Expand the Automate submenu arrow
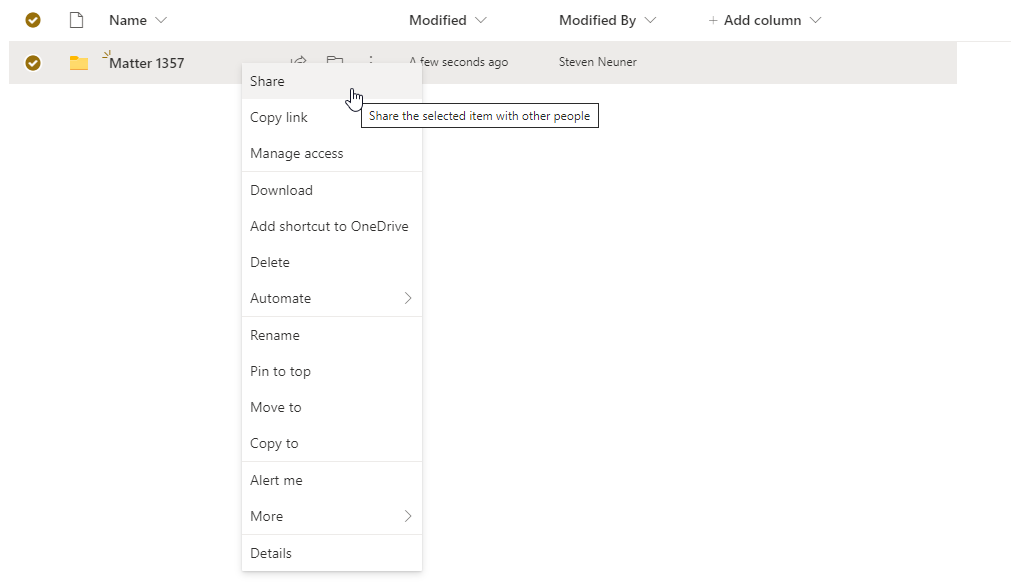Viewport: 1011px width, 588px height. 407,298
